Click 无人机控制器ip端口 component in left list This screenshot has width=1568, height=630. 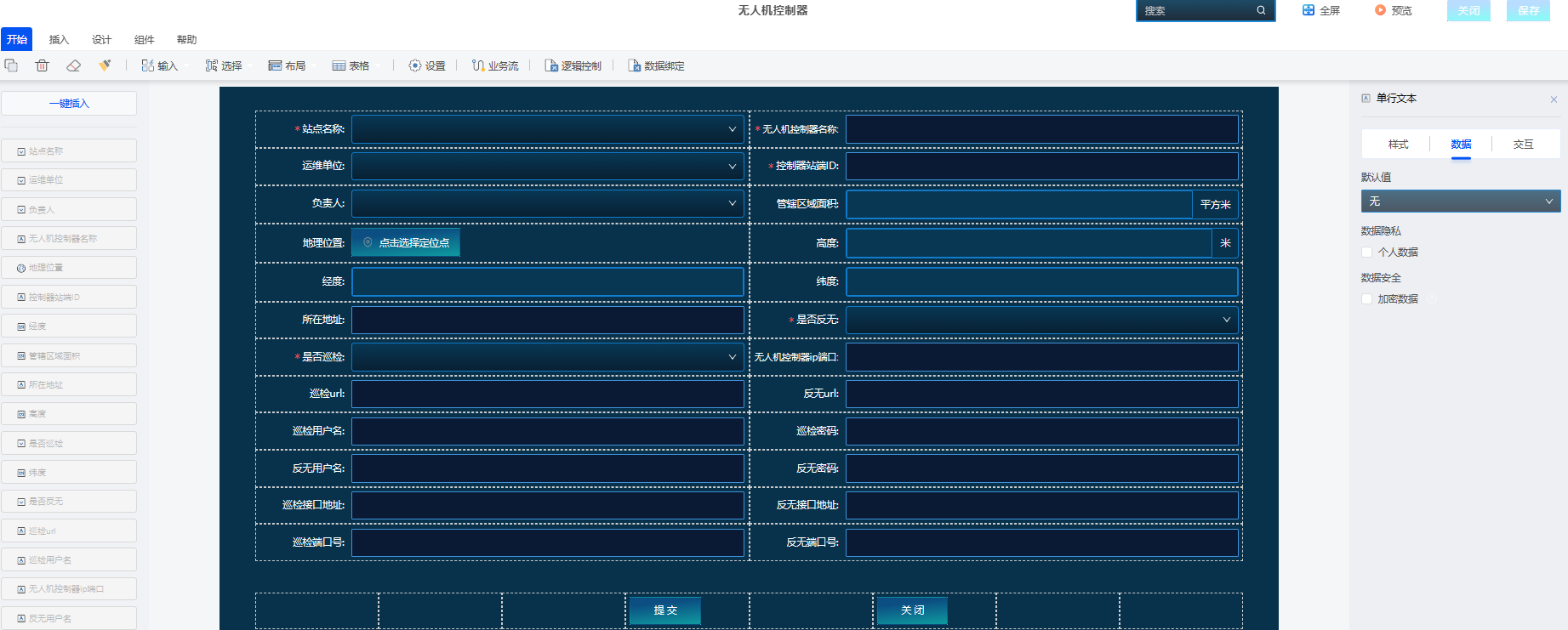(x=69, y=589)
